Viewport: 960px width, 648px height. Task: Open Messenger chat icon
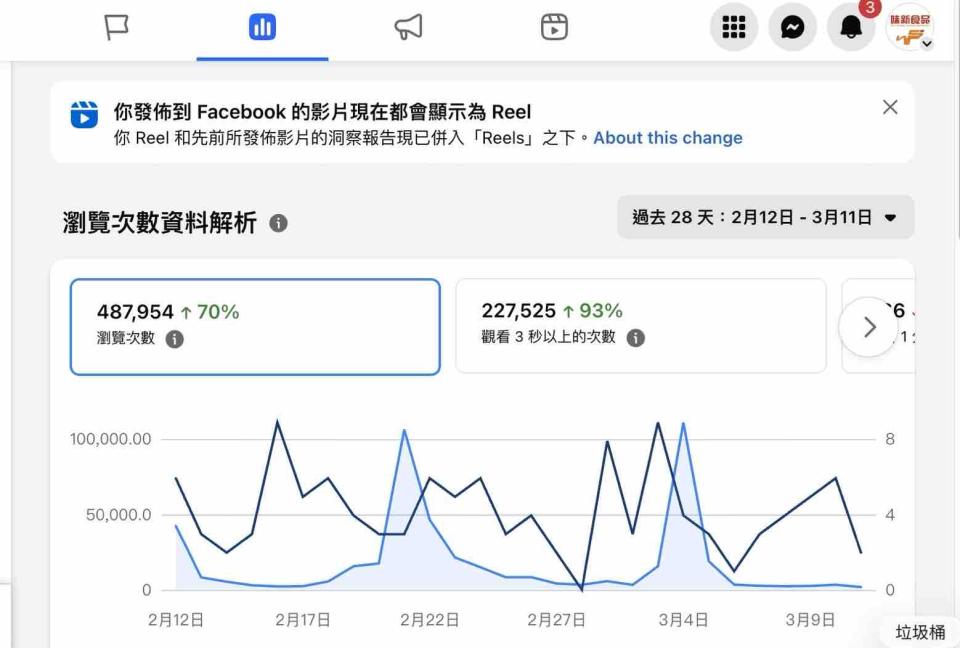point(792,28)
